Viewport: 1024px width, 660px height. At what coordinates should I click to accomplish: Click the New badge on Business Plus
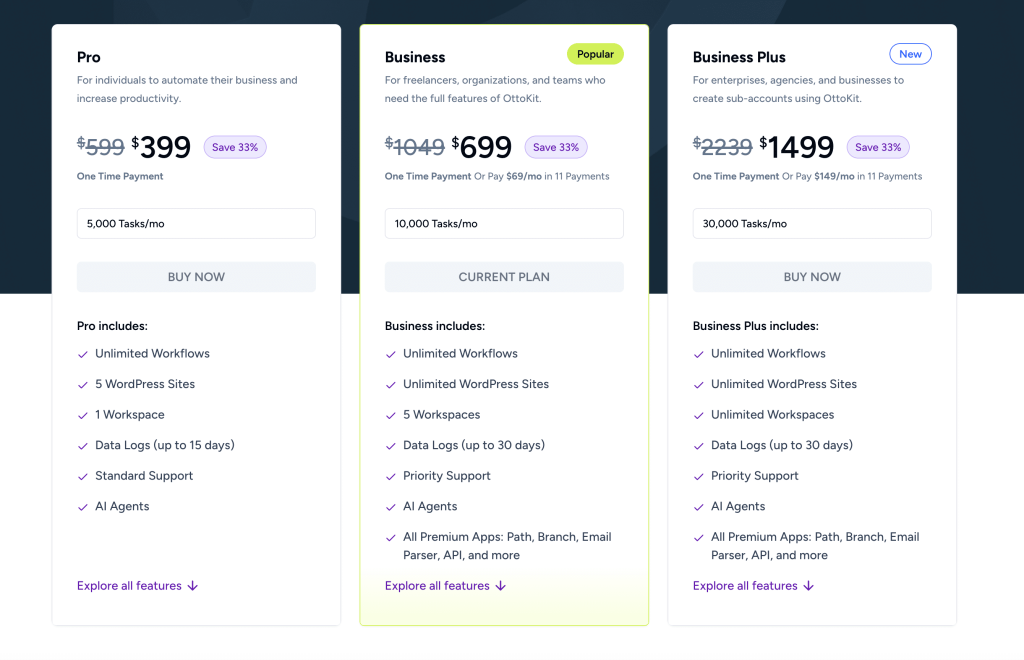pyautogui.click(x=910, y=54)
